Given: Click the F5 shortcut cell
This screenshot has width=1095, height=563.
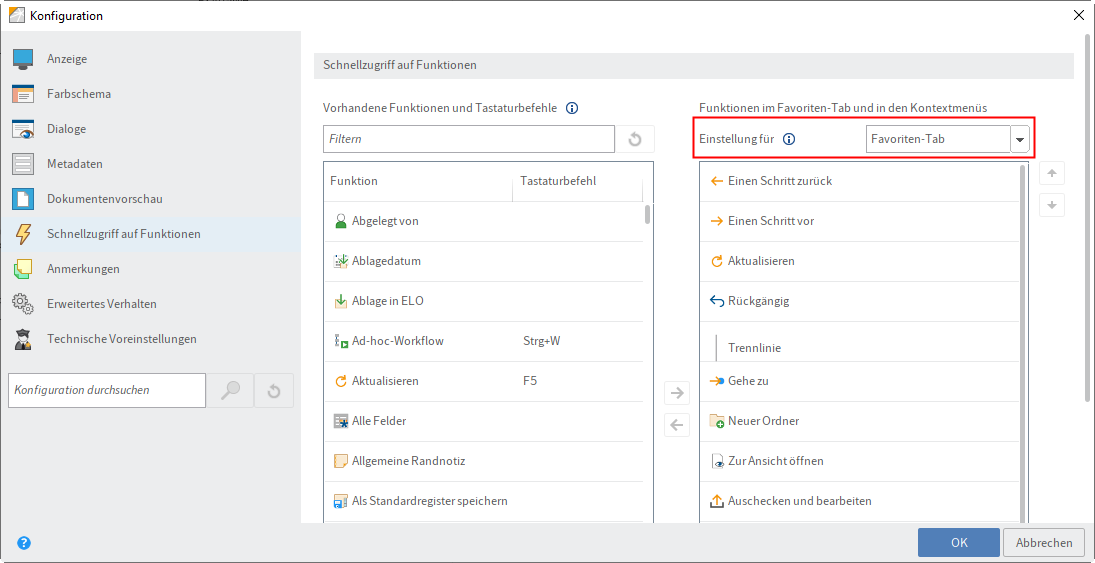Looking at the screenshot, I should coord(530,381).
